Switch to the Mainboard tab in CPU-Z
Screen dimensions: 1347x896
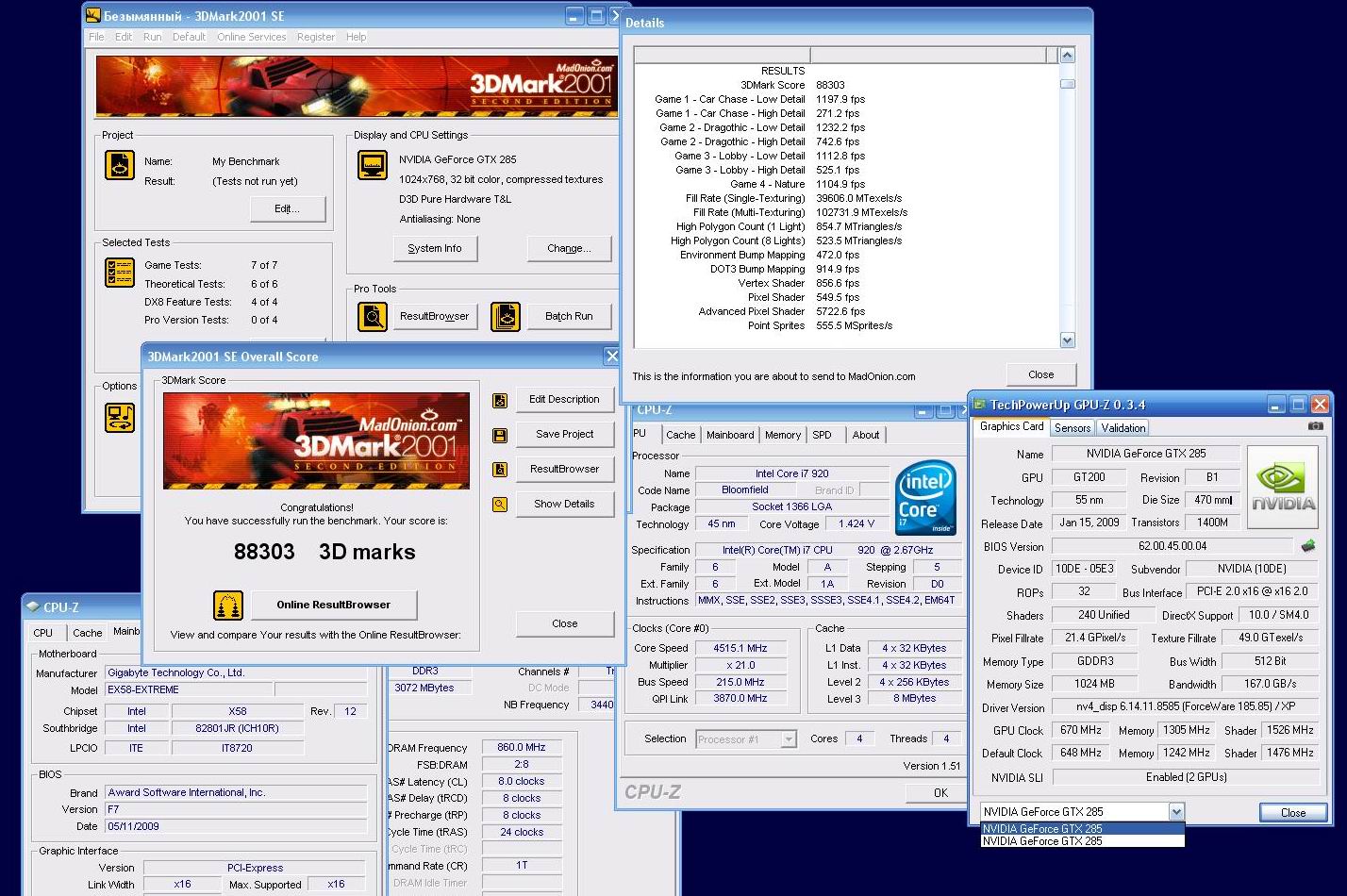(x=730, y=435)
